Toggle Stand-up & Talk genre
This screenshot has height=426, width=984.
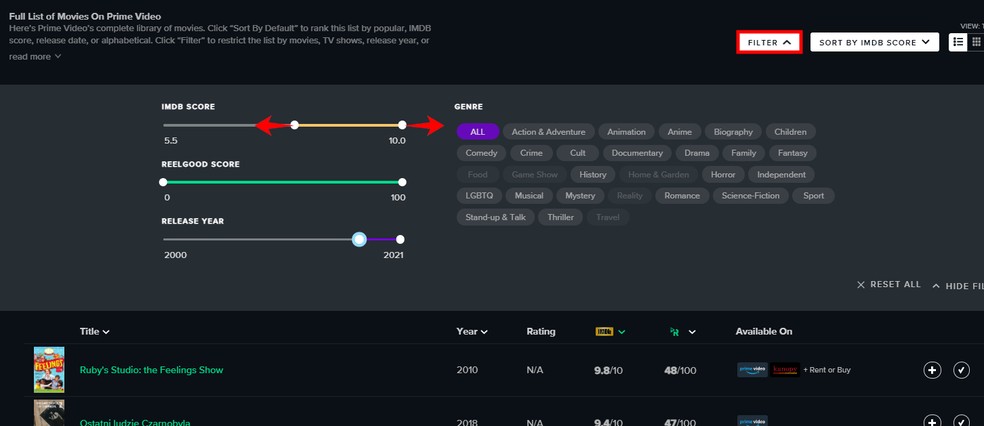(x=495, y=217)
